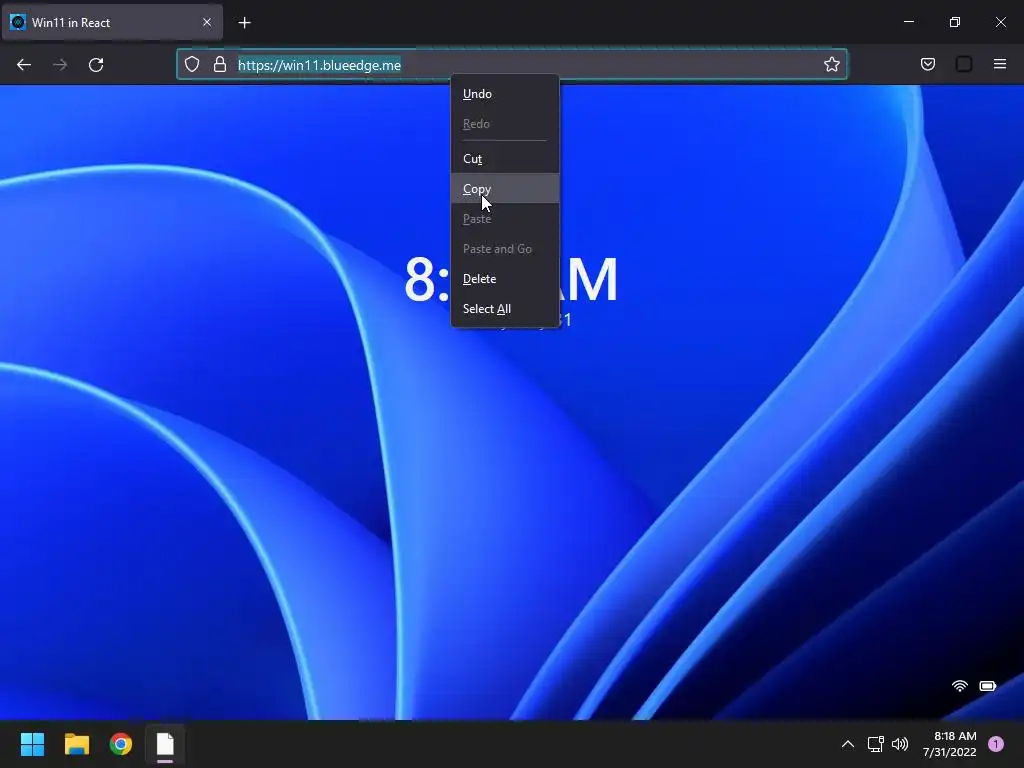Image resolution: width=1024 pixels, height=768 pixels.
Task: Click the greyed Paste menu entry
Action: [505, 219]
